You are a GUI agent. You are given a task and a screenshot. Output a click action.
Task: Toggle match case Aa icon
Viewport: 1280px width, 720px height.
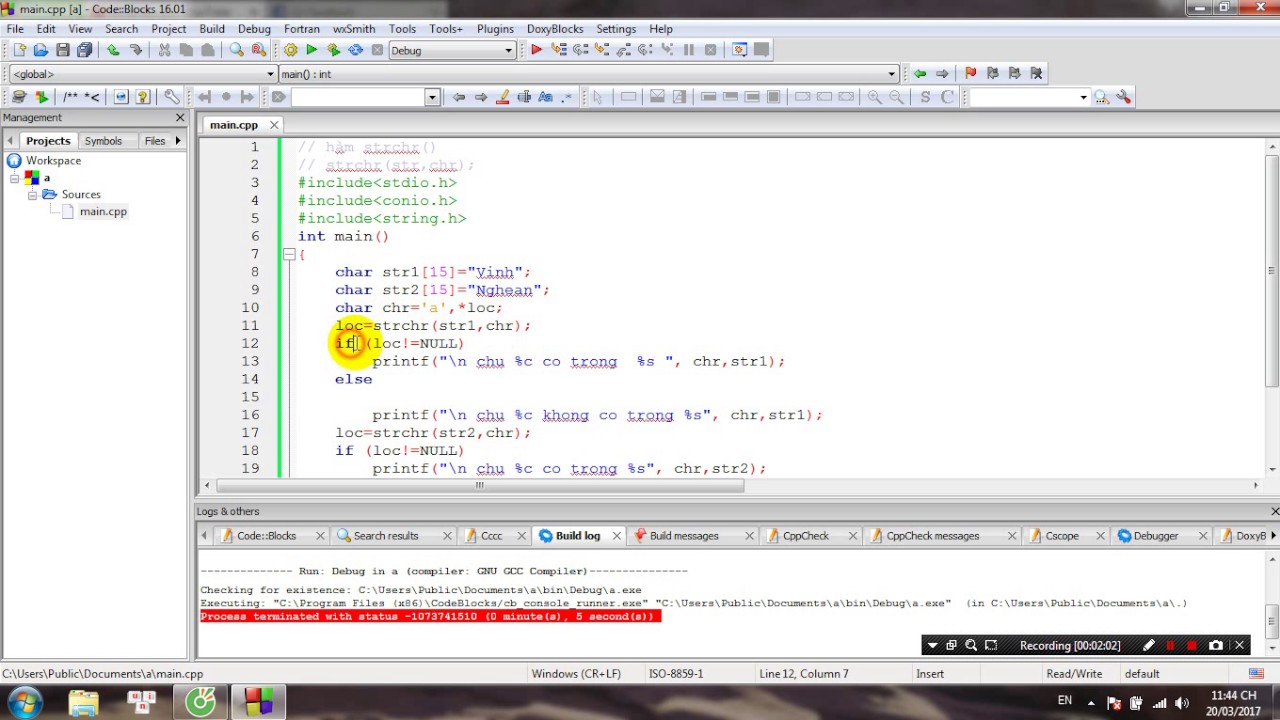pos(546,97)
